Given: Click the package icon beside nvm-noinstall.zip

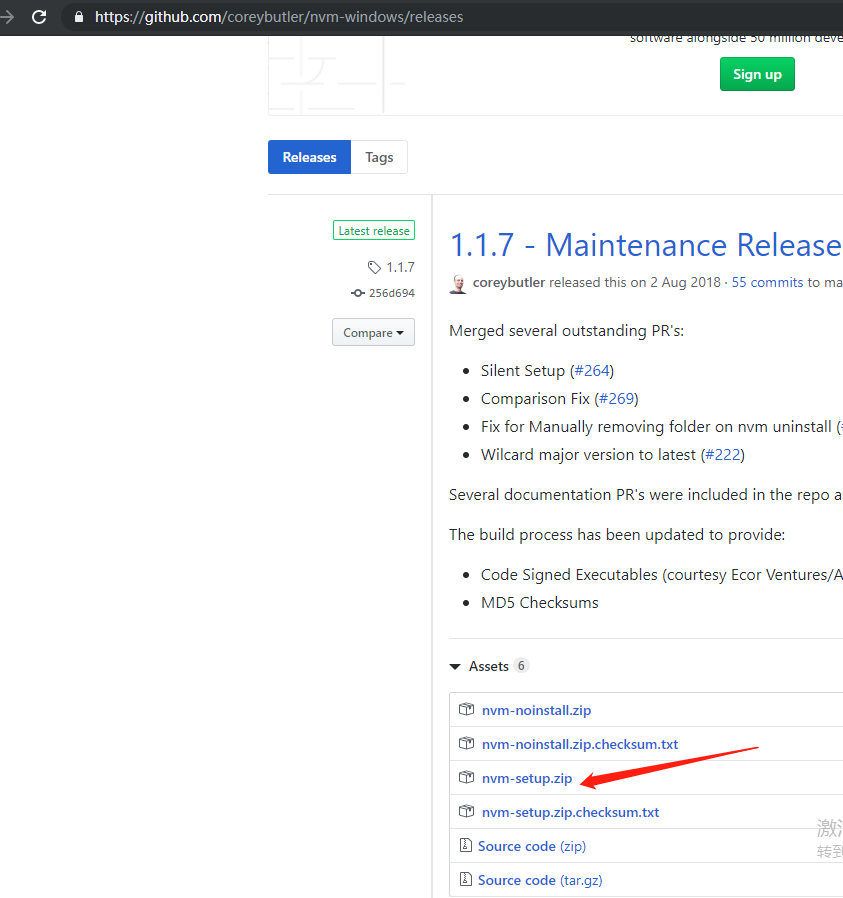Looking at the screenshot, I should point(466,709).
